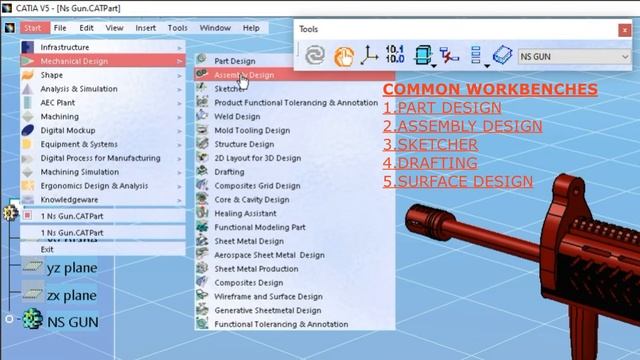Click the Part Design workbench icon

202,60
